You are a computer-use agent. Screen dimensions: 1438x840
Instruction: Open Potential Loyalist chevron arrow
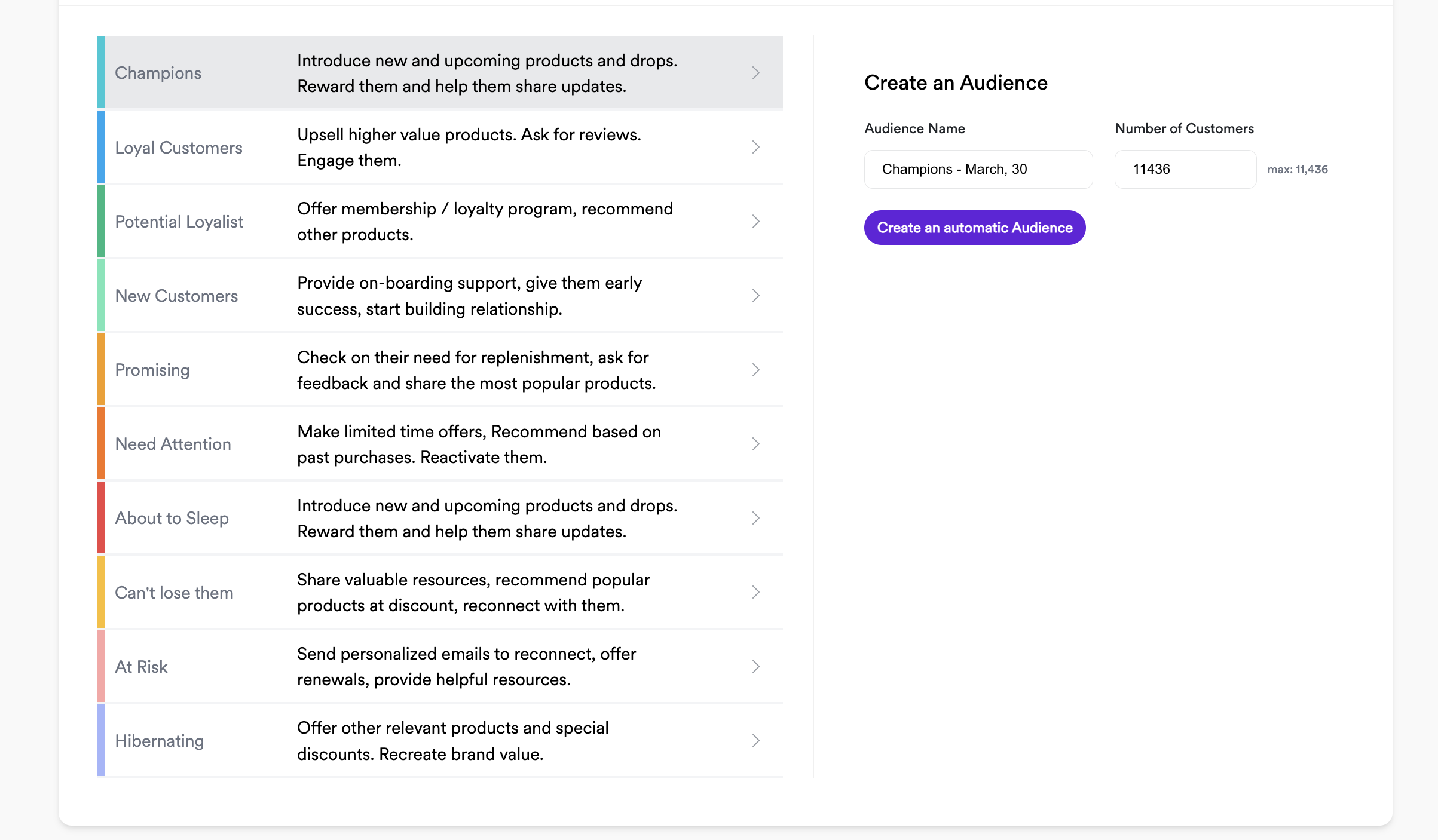pyautogui.click(x=755, y=222)
